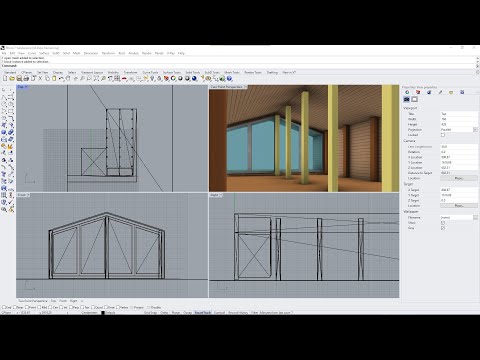Toggle the Cen osnap checkbox
This screenshot has height=360, width=480.
[x=50, y=307]
